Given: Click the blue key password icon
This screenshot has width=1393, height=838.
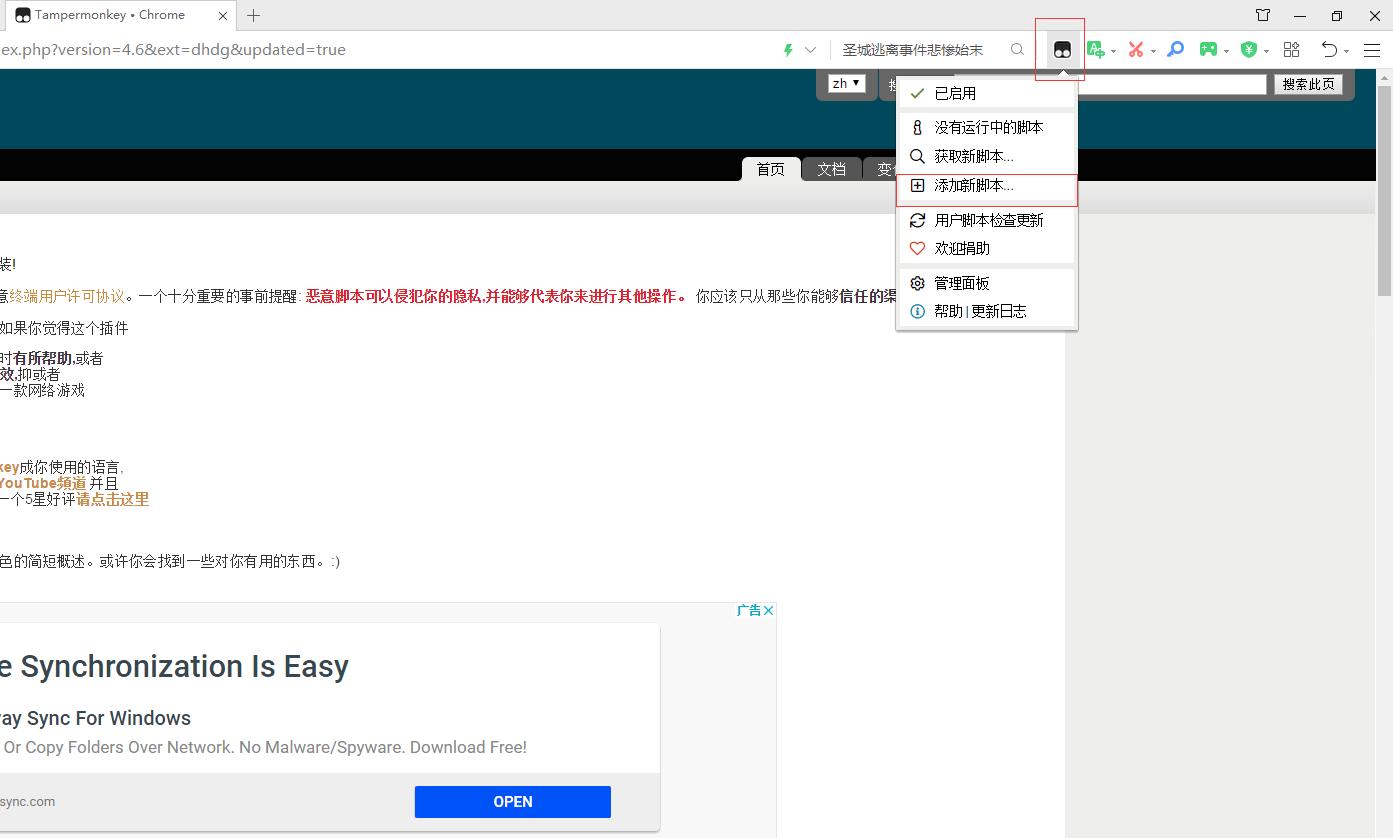Looking at the screenshot, I should pos(1176,50).
